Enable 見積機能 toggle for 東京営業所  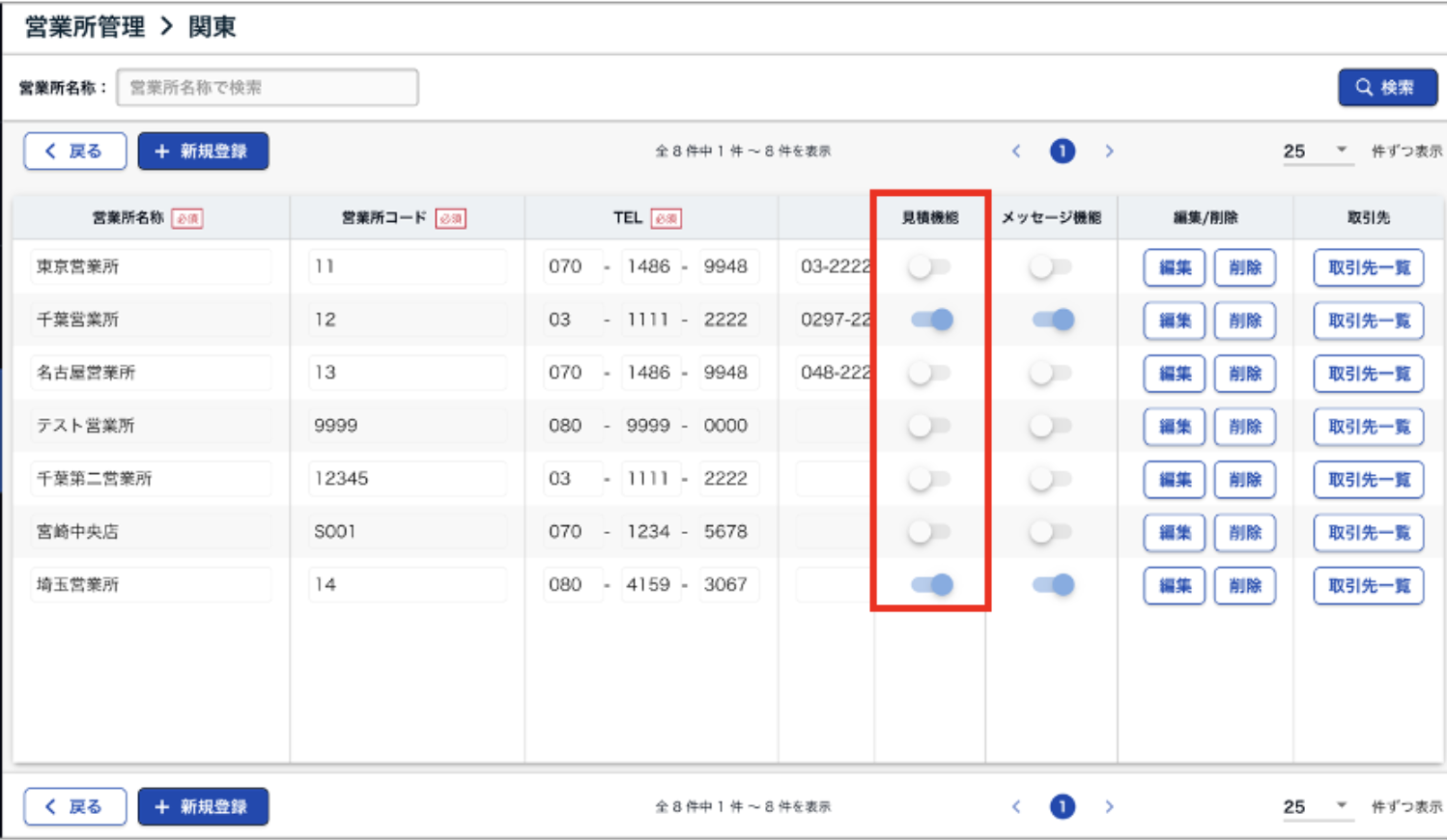[929, 266]
